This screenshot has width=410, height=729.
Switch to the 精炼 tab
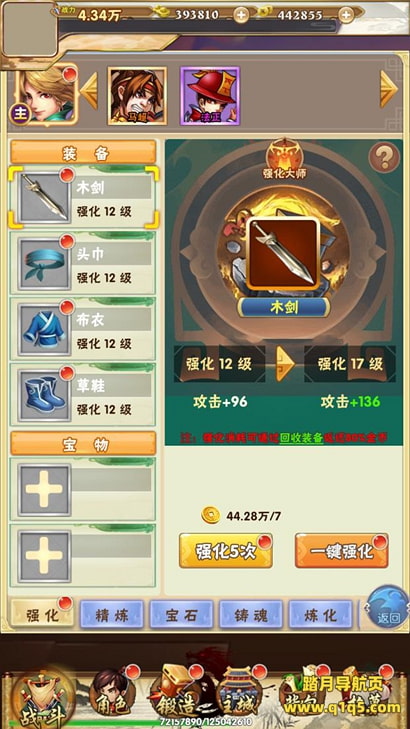tap(112, 616)
